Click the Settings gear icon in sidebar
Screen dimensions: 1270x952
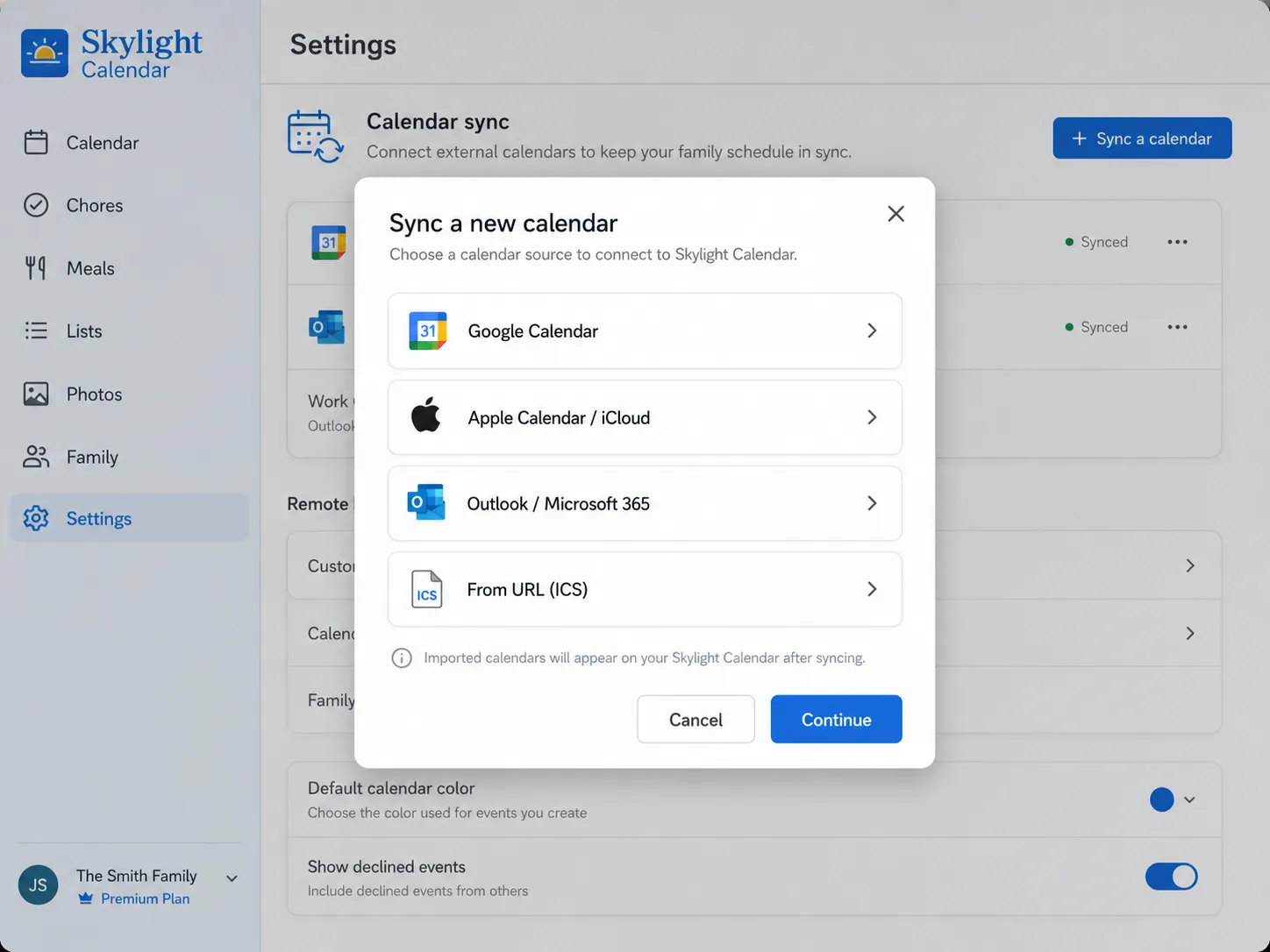tap(36, 518)
